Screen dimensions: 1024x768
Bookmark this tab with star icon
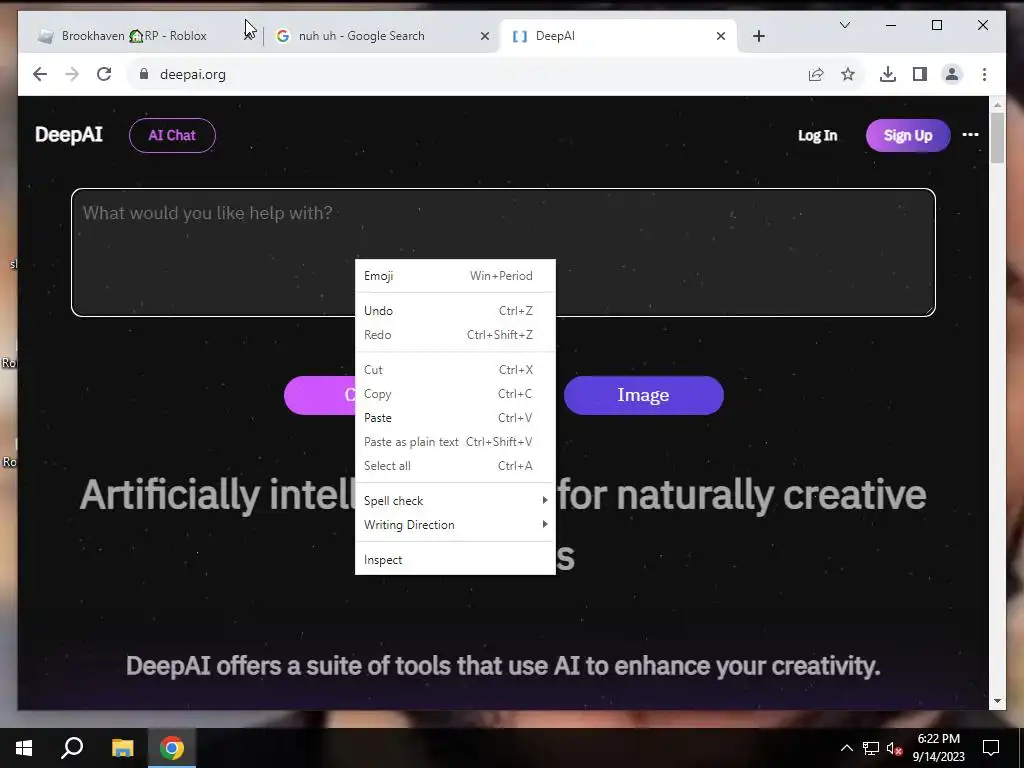point(848,74)
